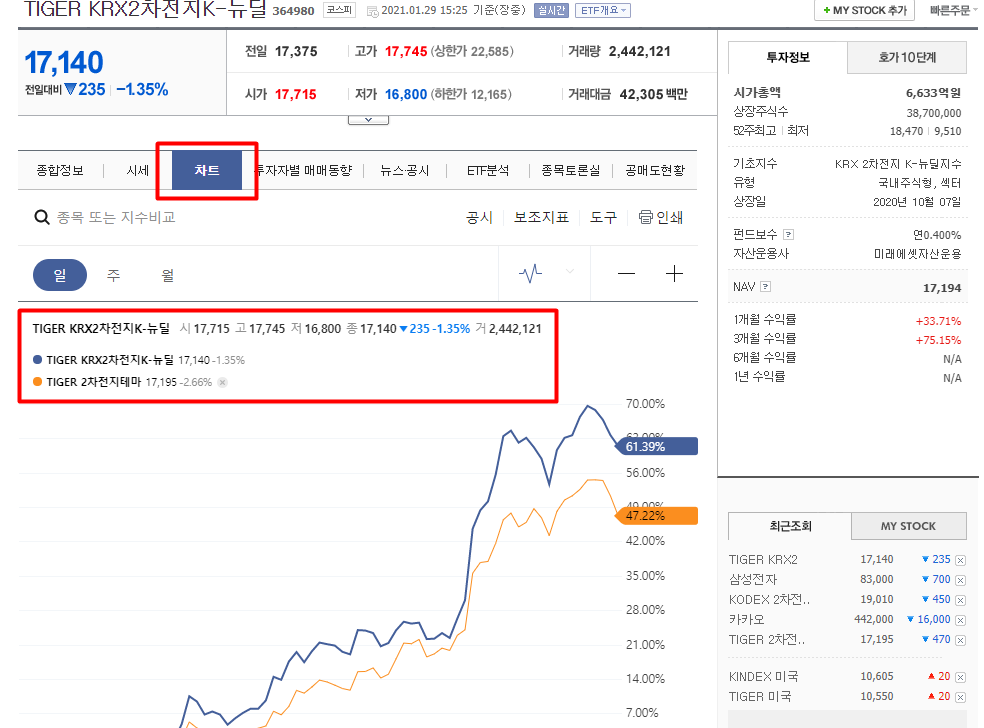Open the 도구 chart option
Viewport: 984px width, 728px height.
(604, 218)
